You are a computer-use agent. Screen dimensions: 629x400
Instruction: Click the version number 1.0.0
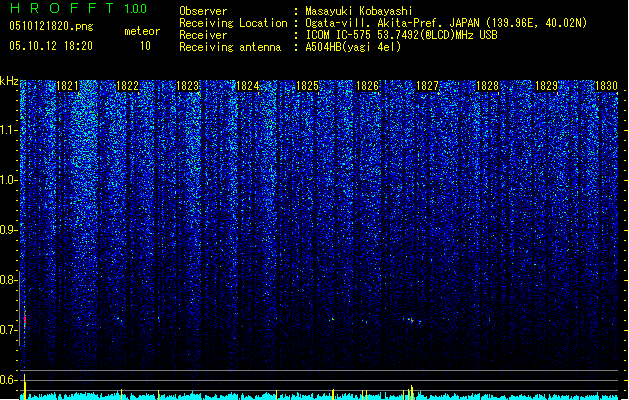(136, 9)
